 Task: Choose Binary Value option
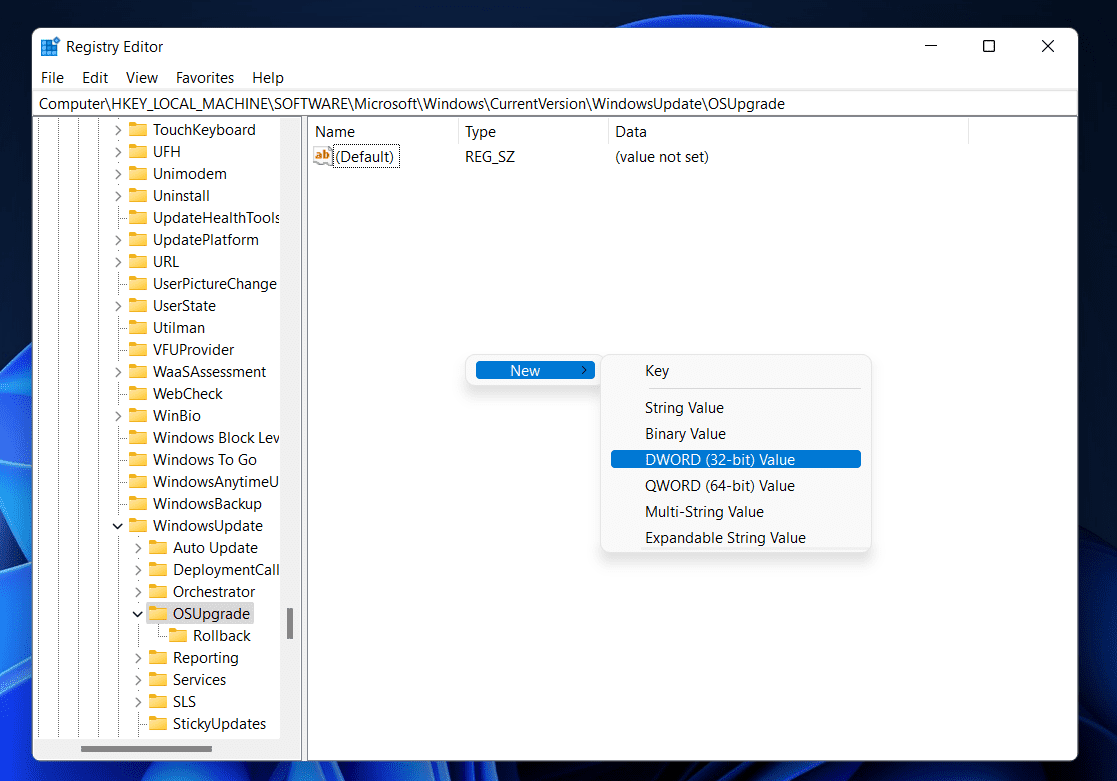(736, 434)
